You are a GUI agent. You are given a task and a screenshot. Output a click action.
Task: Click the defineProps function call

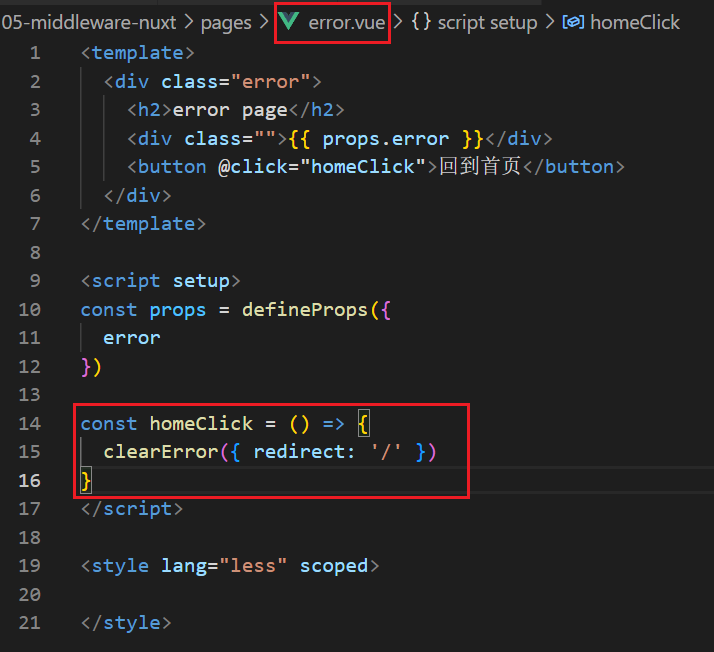pos(305,310)
